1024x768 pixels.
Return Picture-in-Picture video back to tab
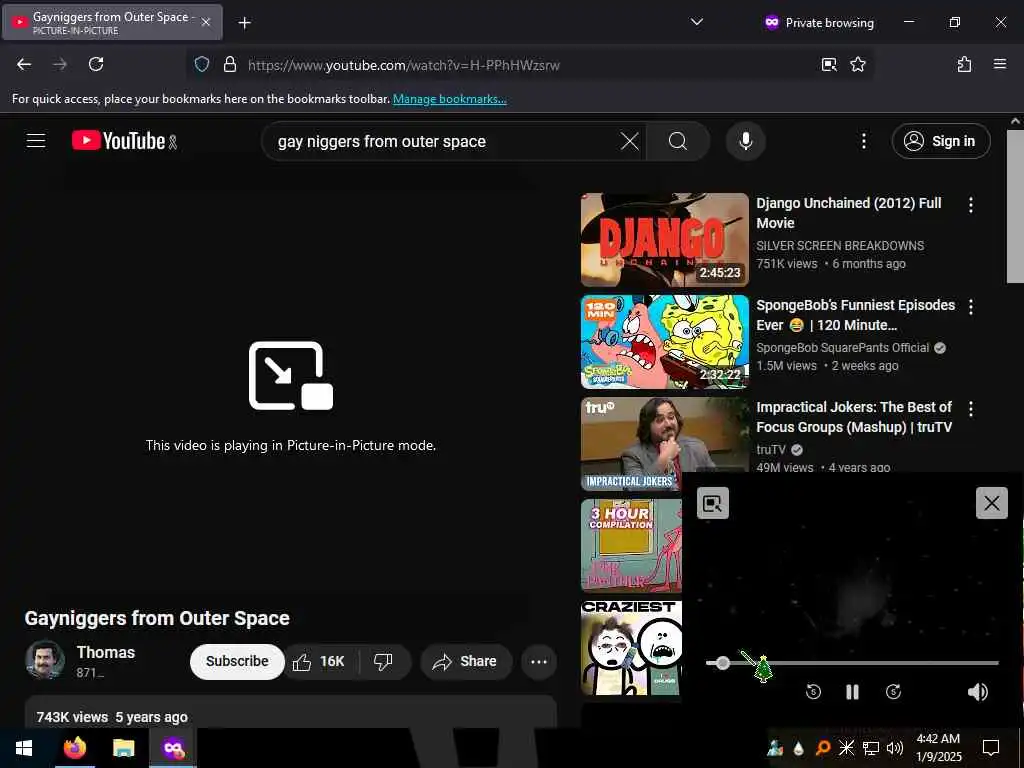click(x=712, y=503)
